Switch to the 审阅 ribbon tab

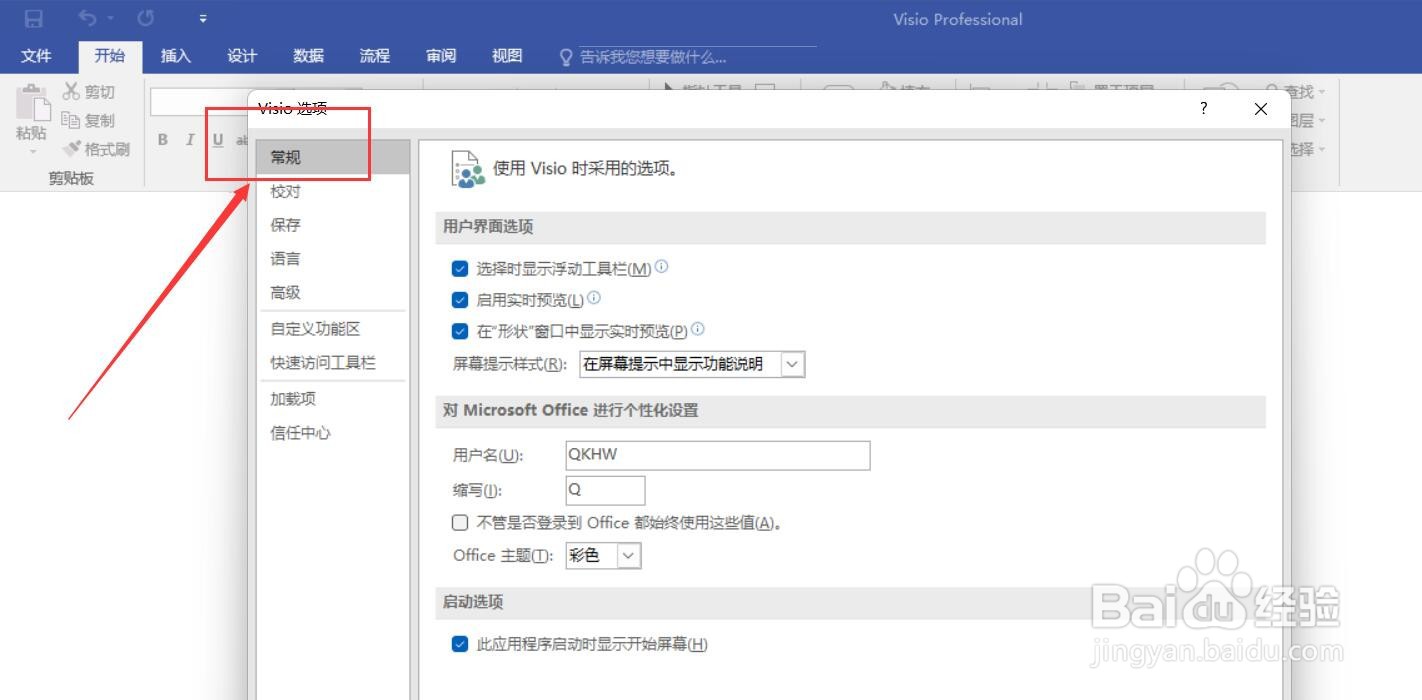441,56
